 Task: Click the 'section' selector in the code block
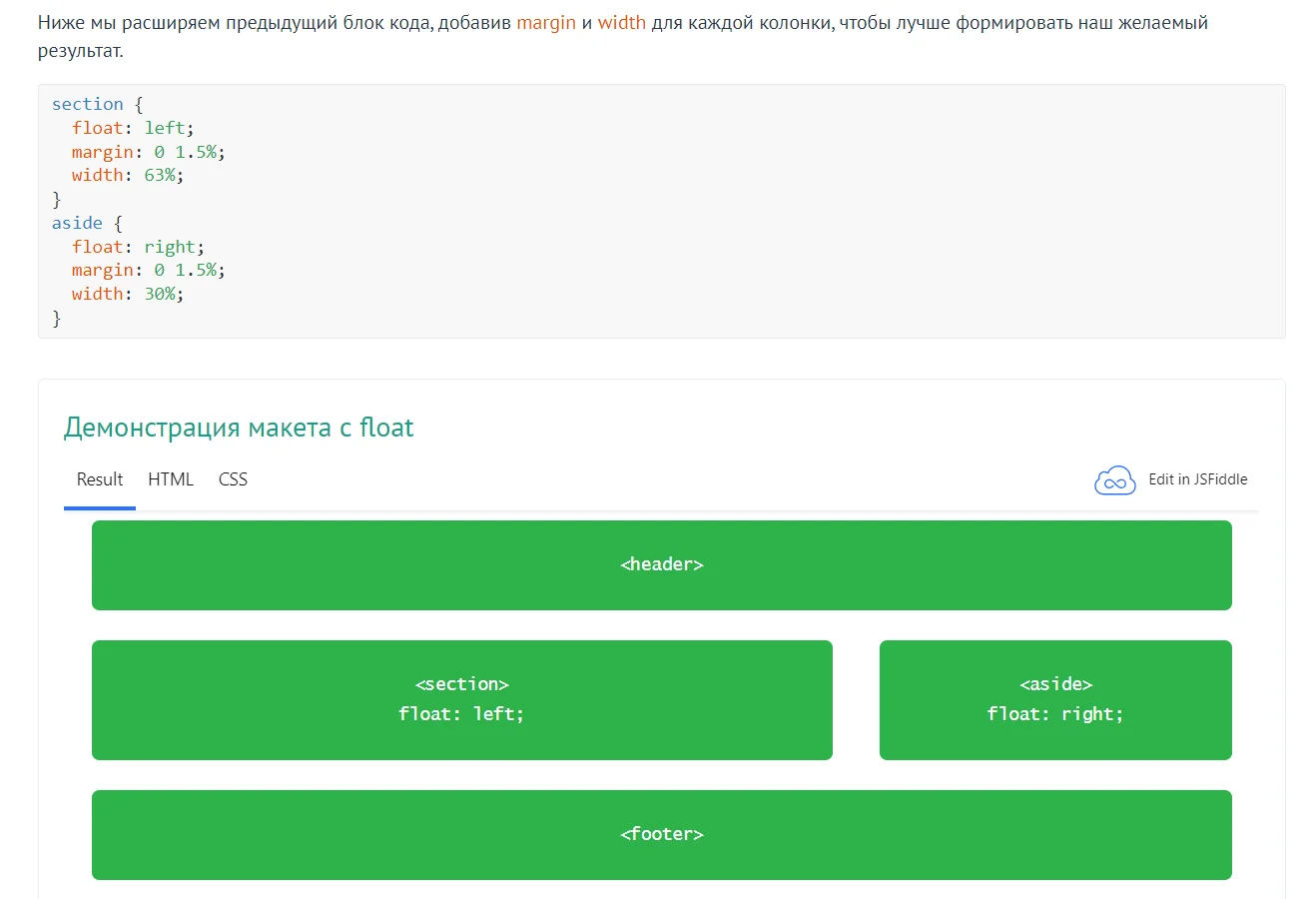pyautogui.click(x=88, y=104)
